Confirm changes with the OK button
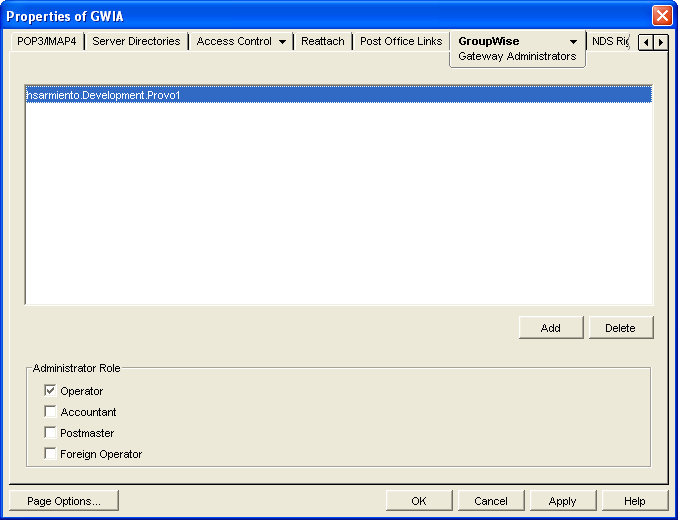The image size is (678, 520). point(418,501)
